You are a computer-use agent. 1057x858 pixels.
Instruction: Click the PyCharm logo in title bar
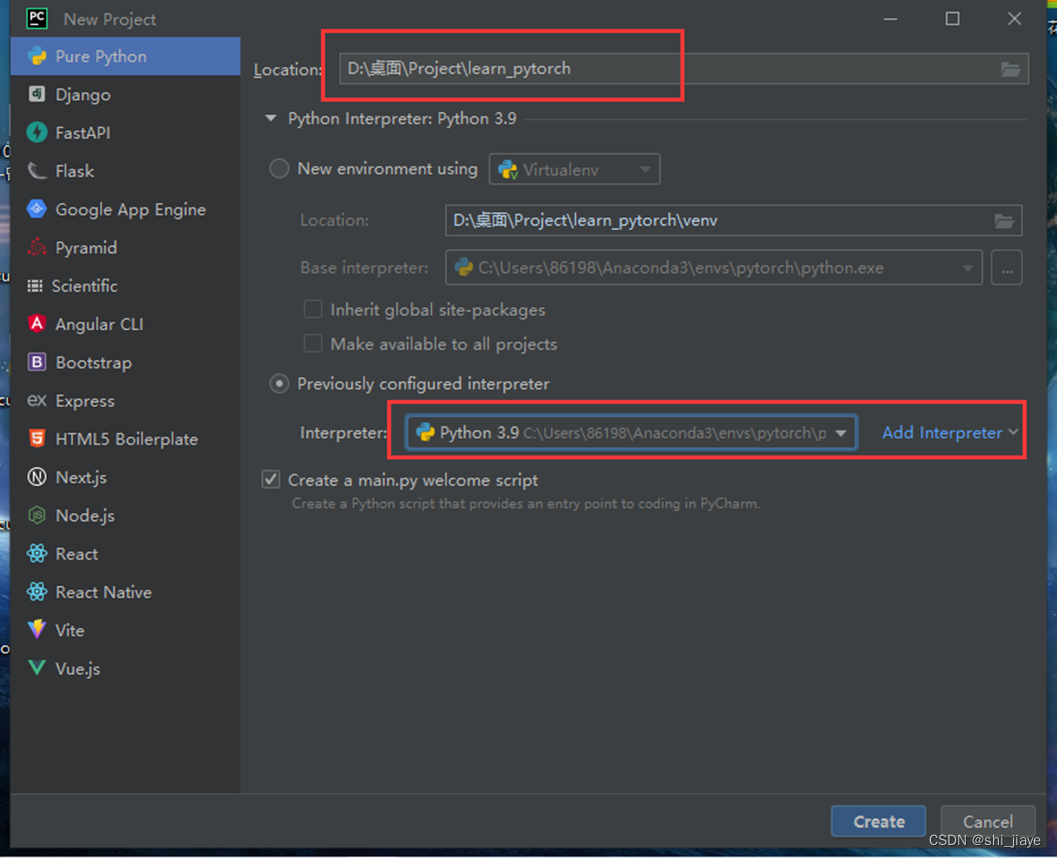tap(37, 18)
